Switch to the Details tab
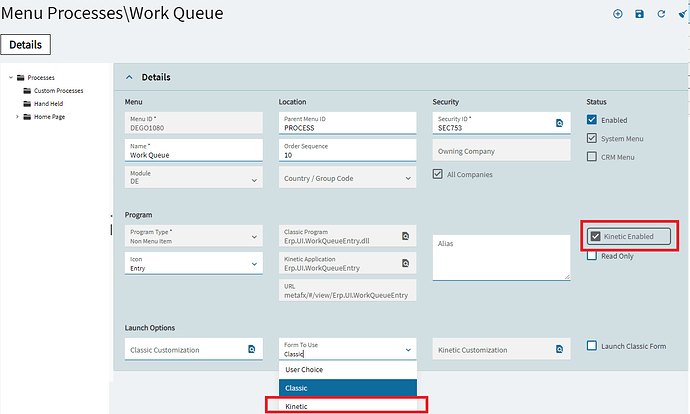The image size is (690, 414). [26, 45]
